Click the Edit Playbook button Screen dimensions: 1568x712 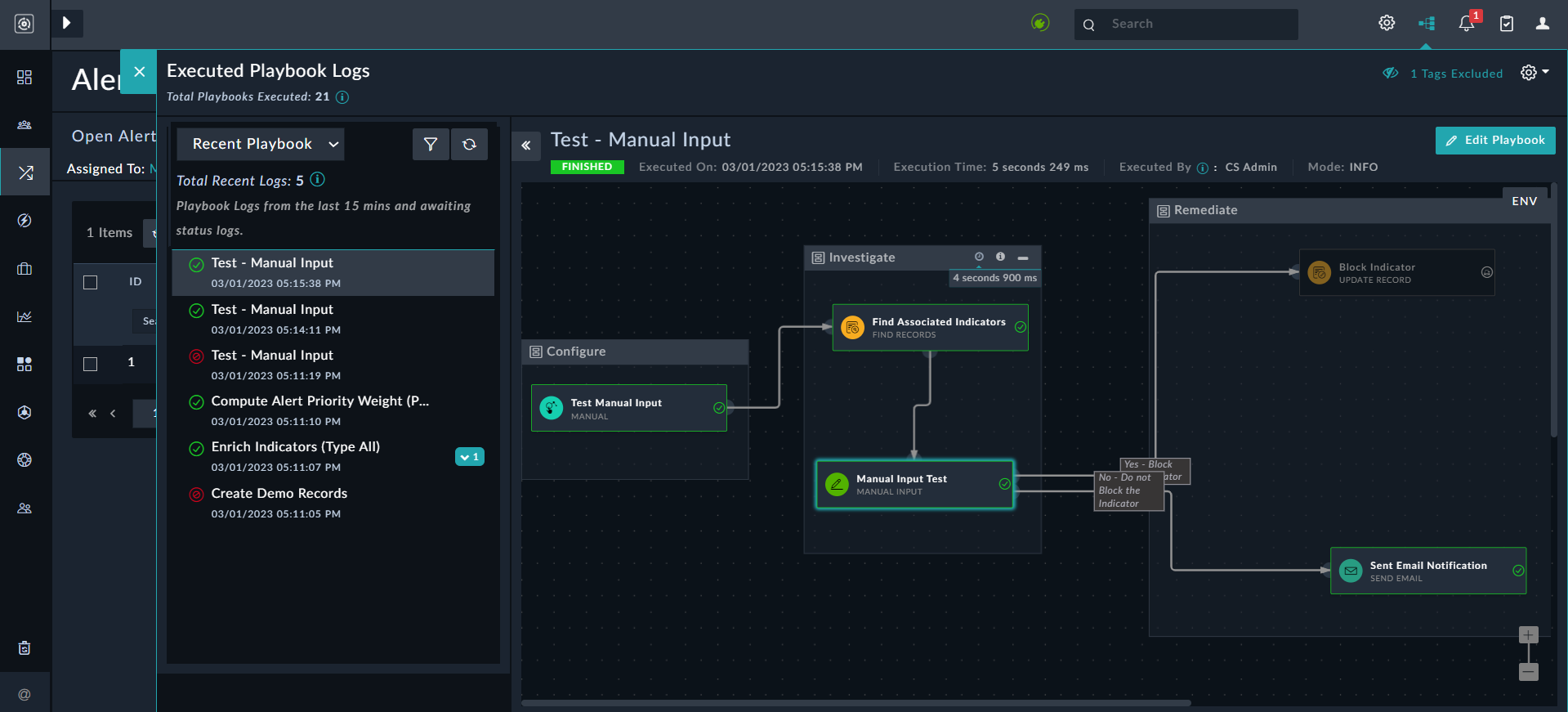click(1494, 141)
